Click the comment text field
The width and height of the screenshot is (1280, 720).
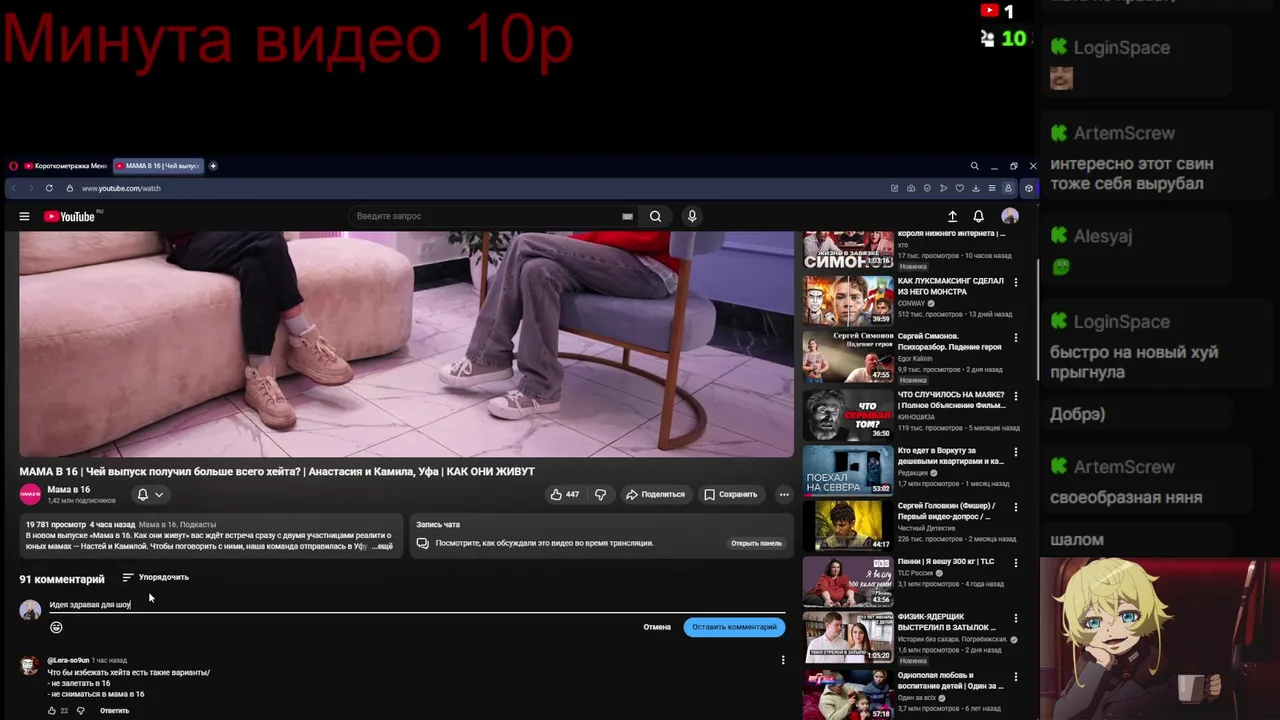pyautogui.click(x=415, y=604)
